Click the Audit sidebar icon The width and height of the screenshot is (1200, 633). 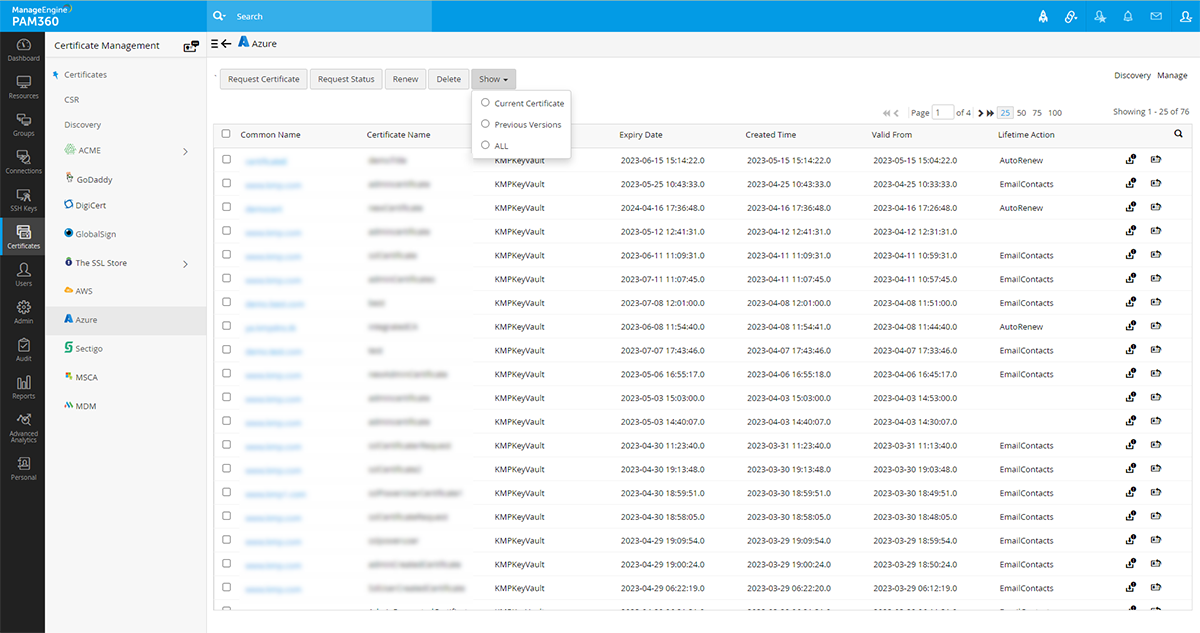tap(22, 347)
